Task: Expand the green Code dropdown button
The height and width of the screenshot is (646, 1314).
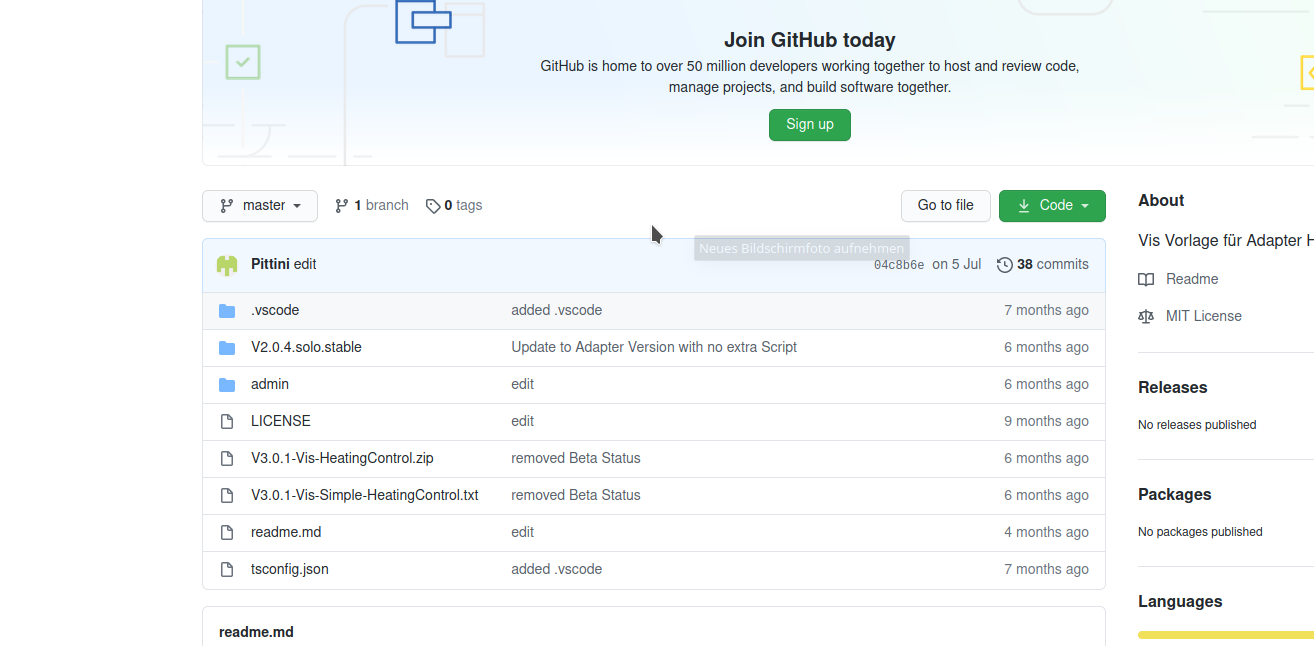Action: (1052, 206)
